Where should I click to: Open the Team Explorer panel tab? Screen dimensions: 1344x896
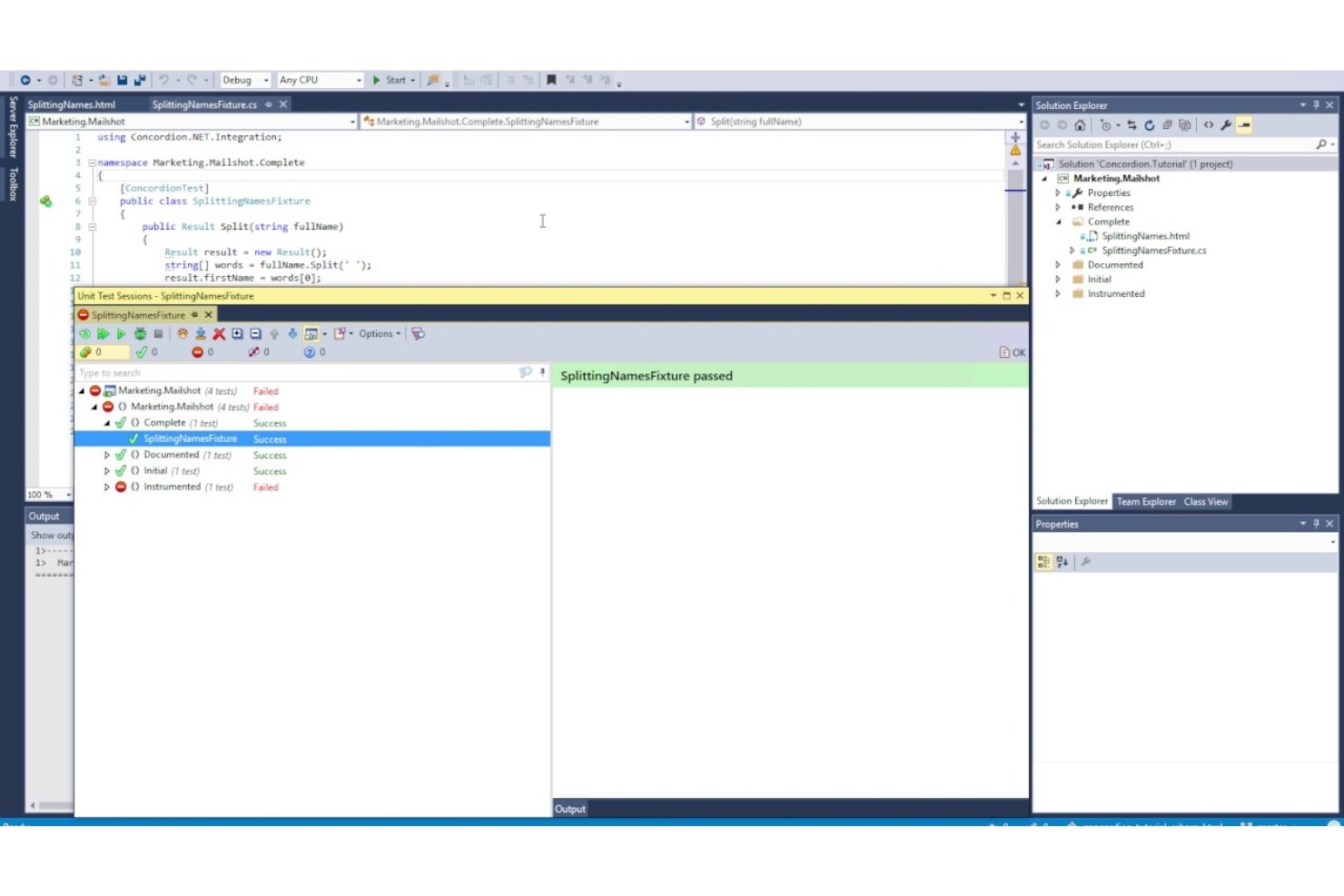coord(1146,501)
